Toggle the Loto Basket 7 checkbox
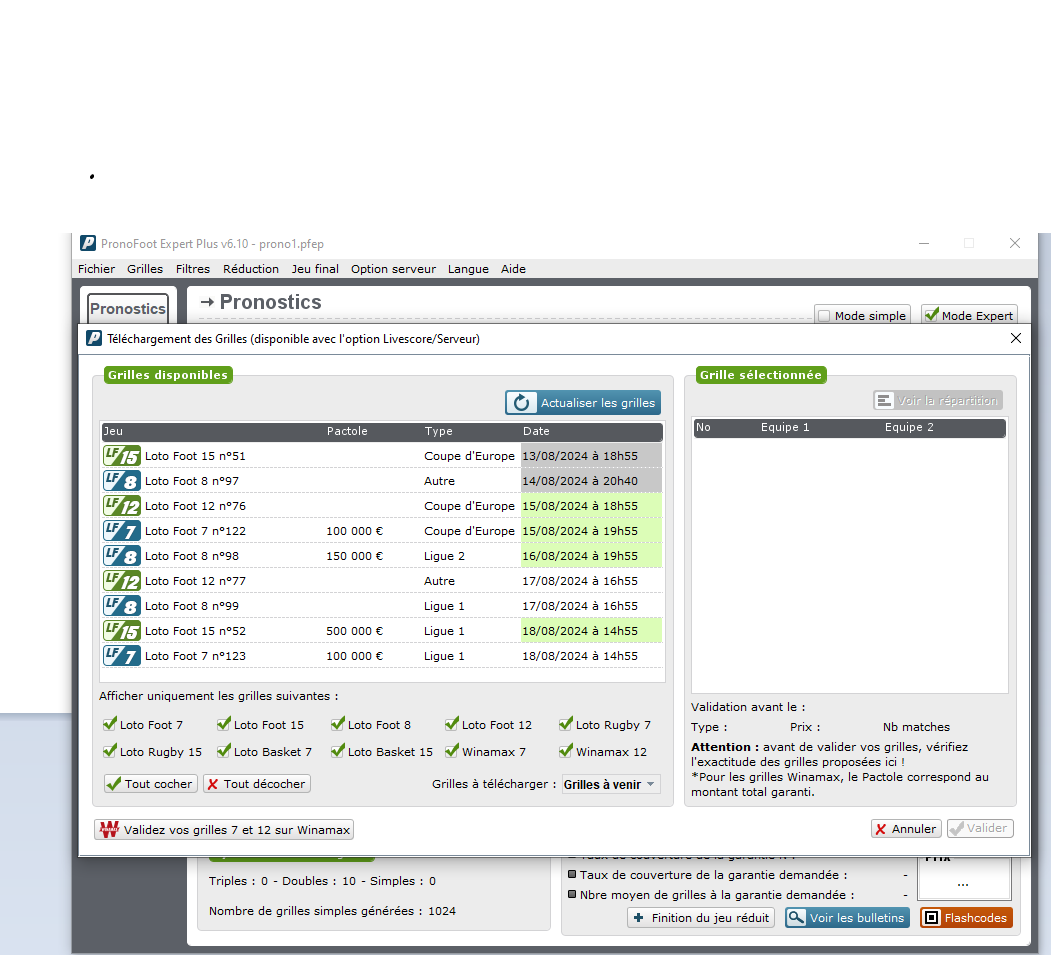 (x=224, y=751)
